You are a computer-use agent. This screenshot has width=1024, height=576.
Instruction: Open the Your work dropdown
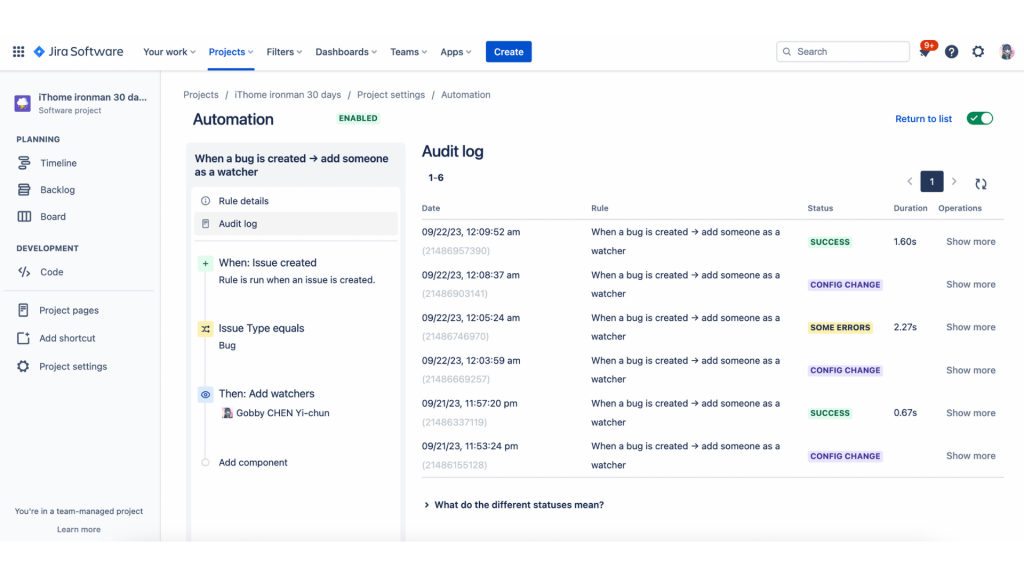169,52
